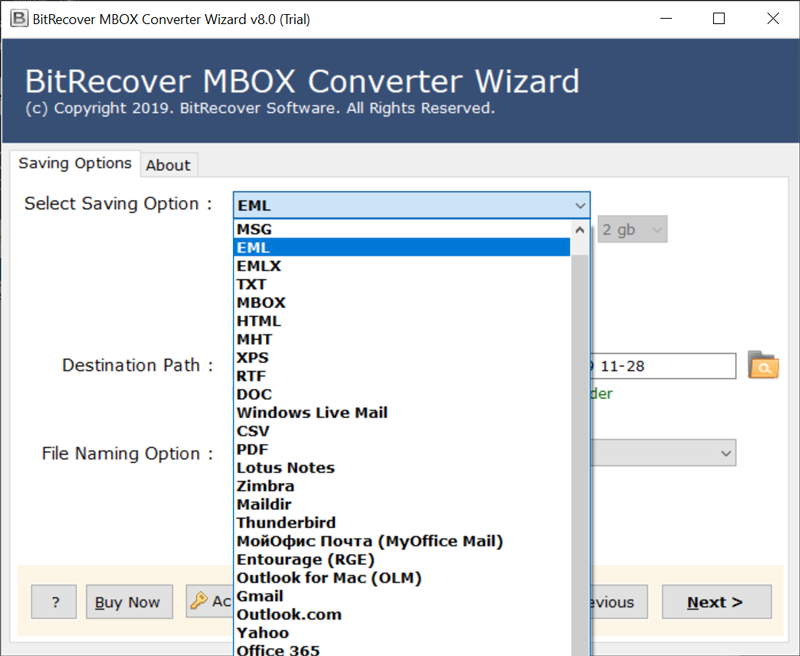Screen dimensions: 800x656
Task: Choose MBOX from the list
Action: tap(402, 303)
